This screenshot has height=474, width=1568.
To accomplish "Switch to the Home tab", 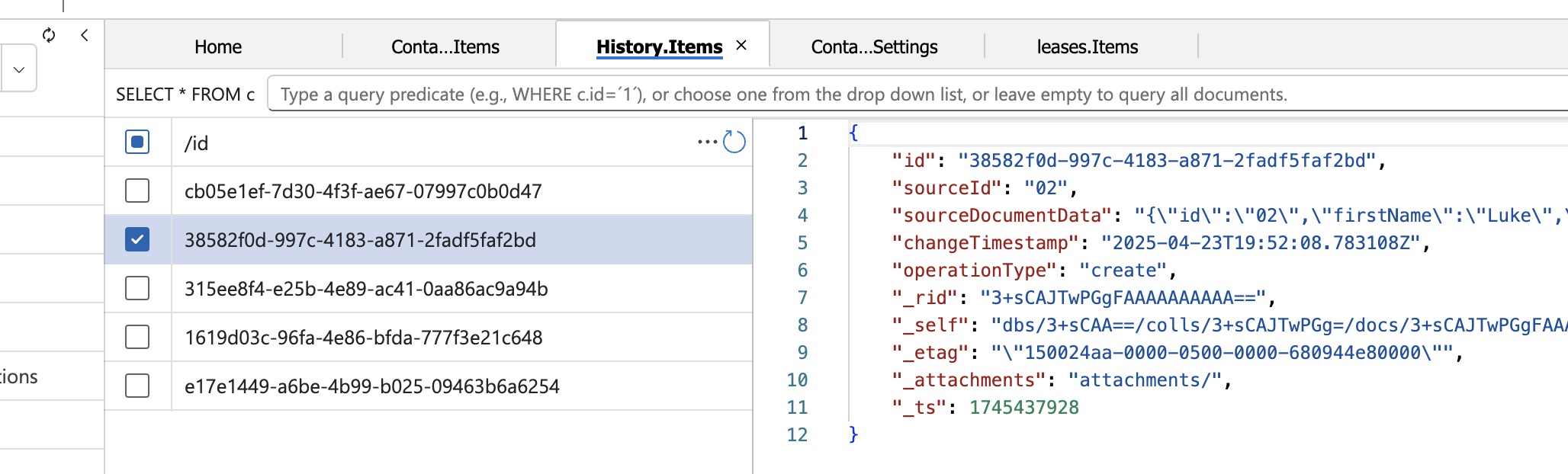I will pyautogui.click(x=217, y=47).
